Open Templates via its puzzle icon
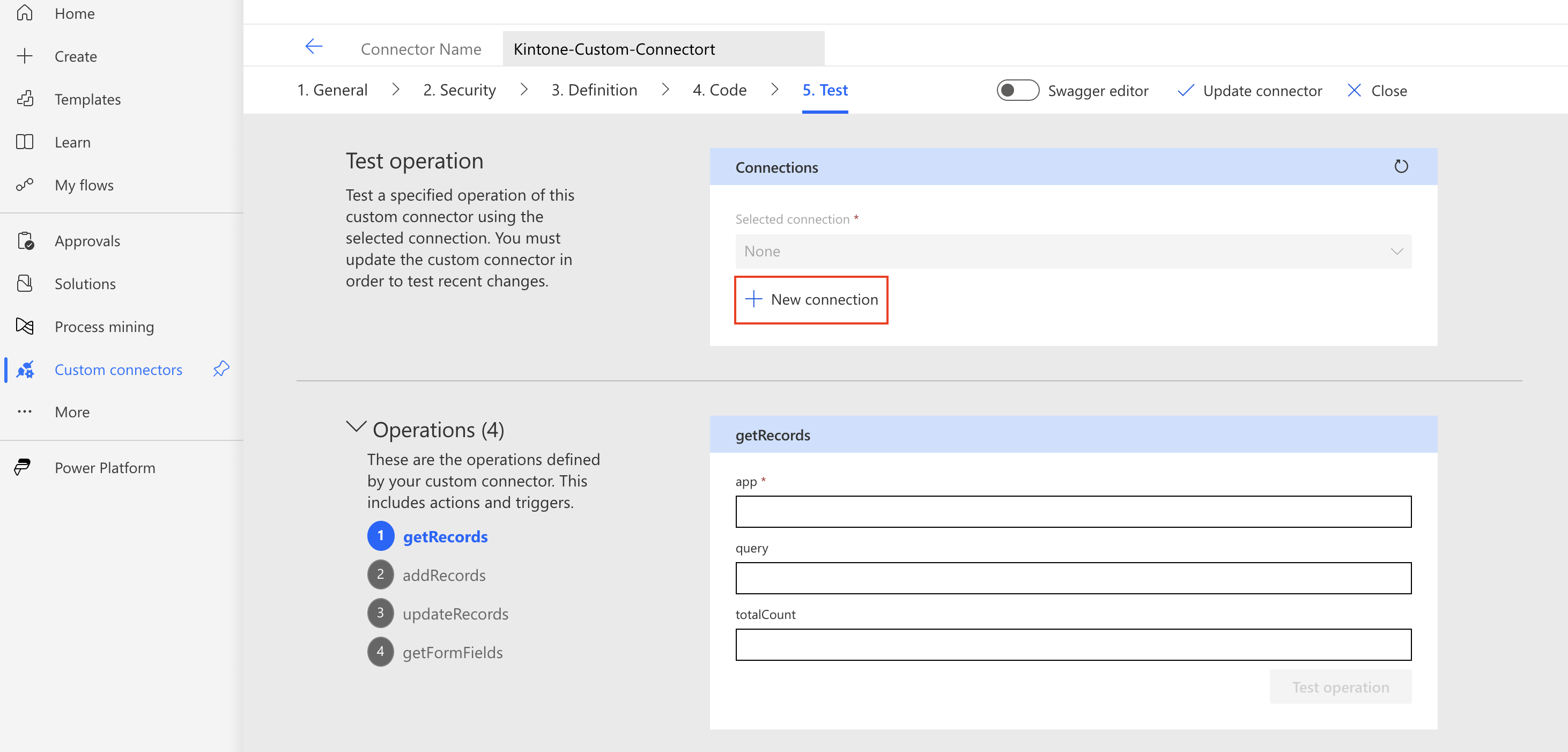The height and width of the screenshot is (752, 1568). click(24, 99)
